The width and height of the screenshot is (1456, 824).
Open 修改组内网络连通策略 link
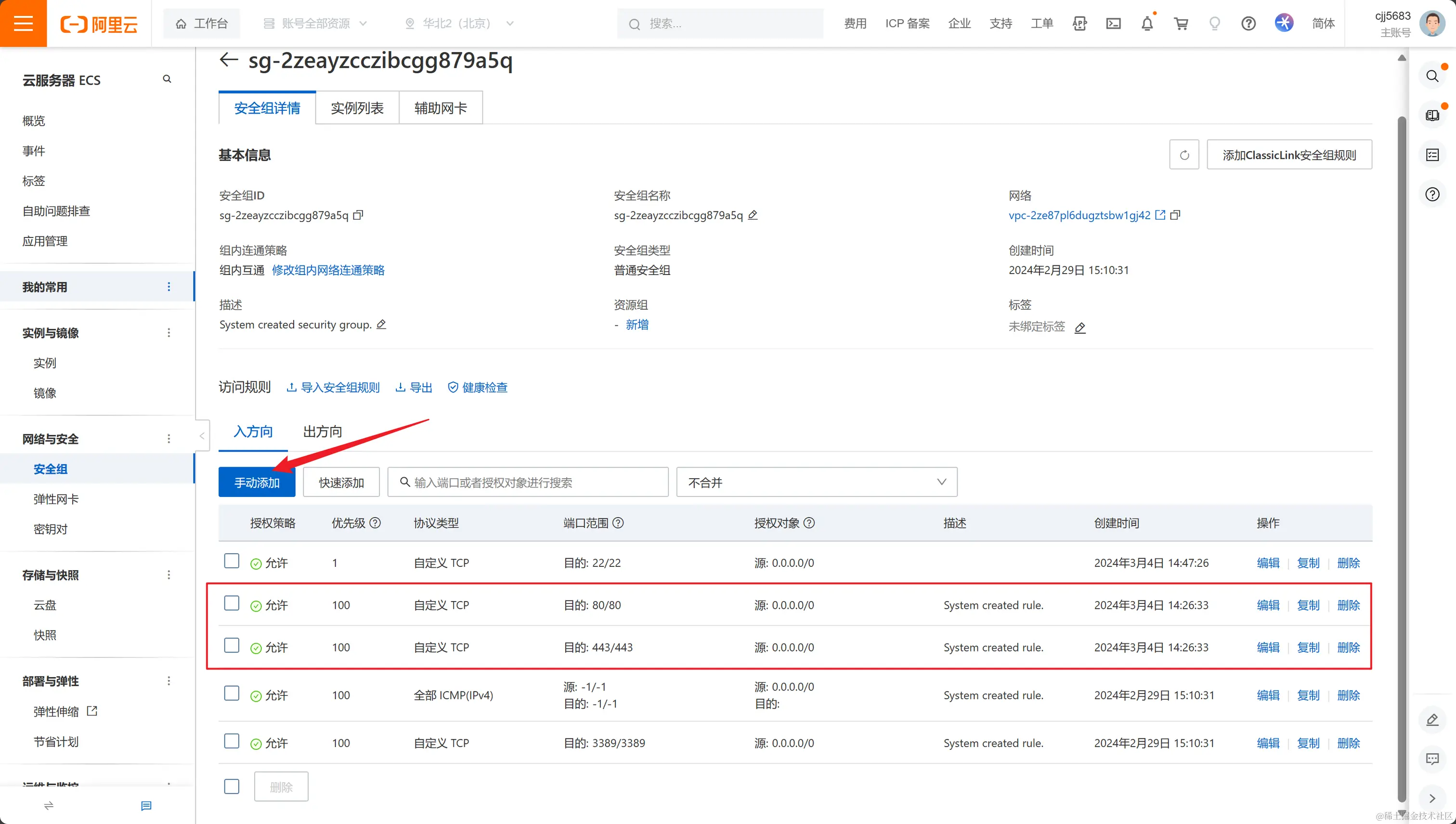tap(328, 270)
